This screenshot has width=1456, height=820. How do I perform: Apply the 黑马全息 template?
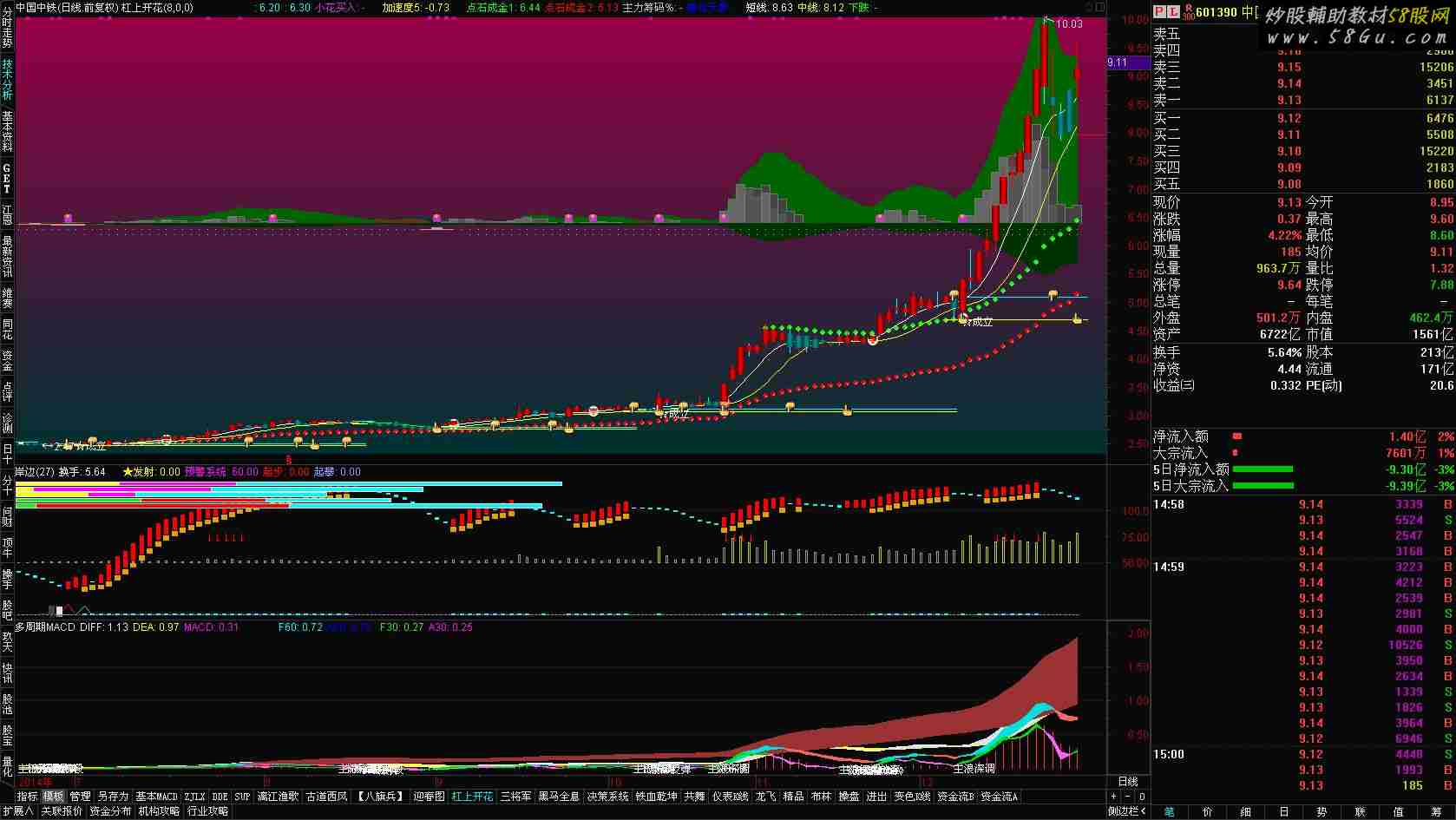point(559,796)
